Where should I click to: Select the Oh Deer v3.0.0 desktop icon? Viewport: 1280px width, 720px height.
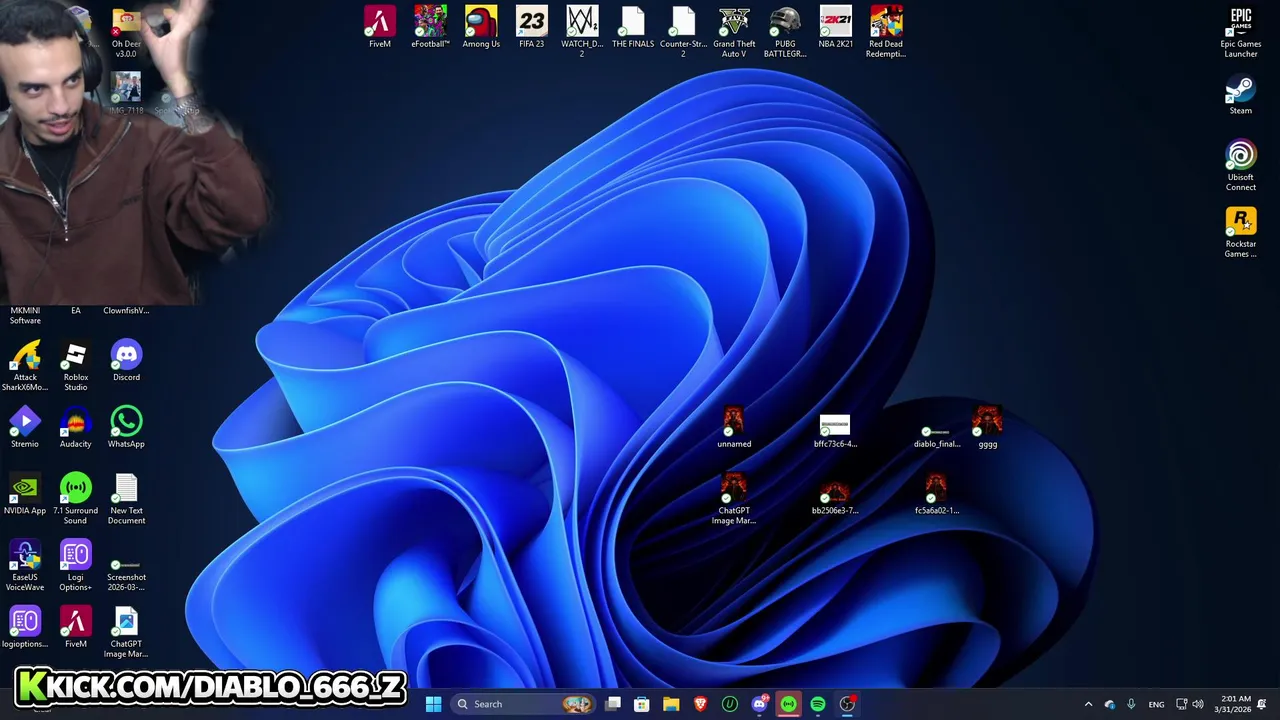(x=126, y=33)
